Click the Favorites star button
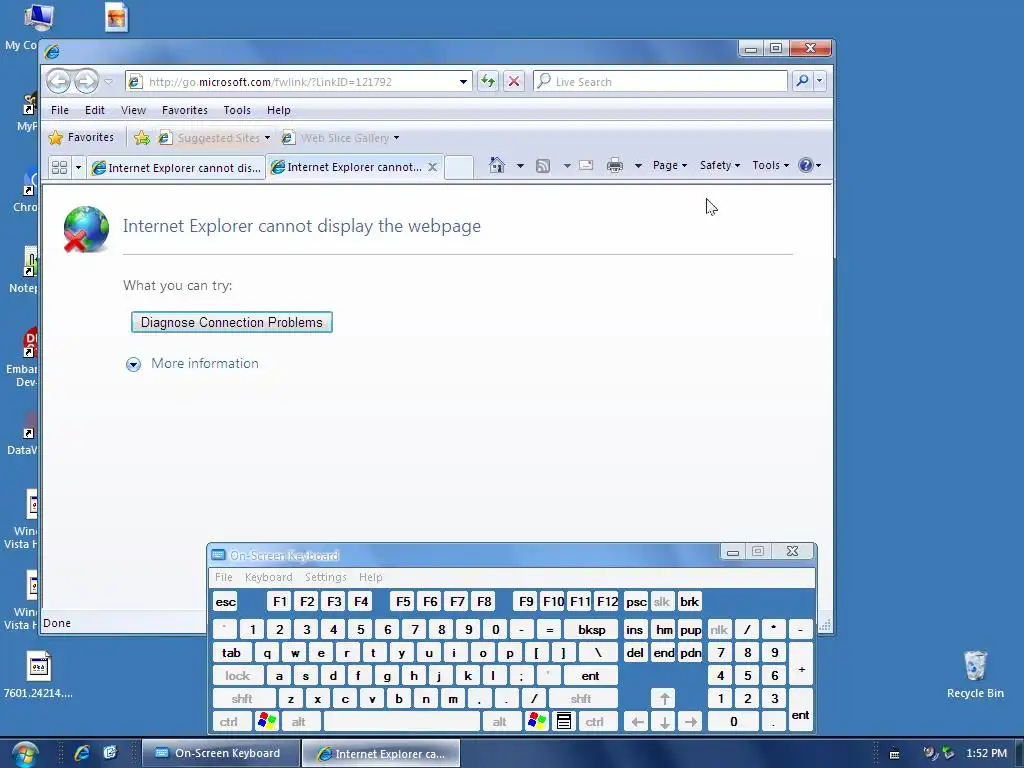Image resolution: width=1024 pixels, height=768 pixels. pos(82,137)
